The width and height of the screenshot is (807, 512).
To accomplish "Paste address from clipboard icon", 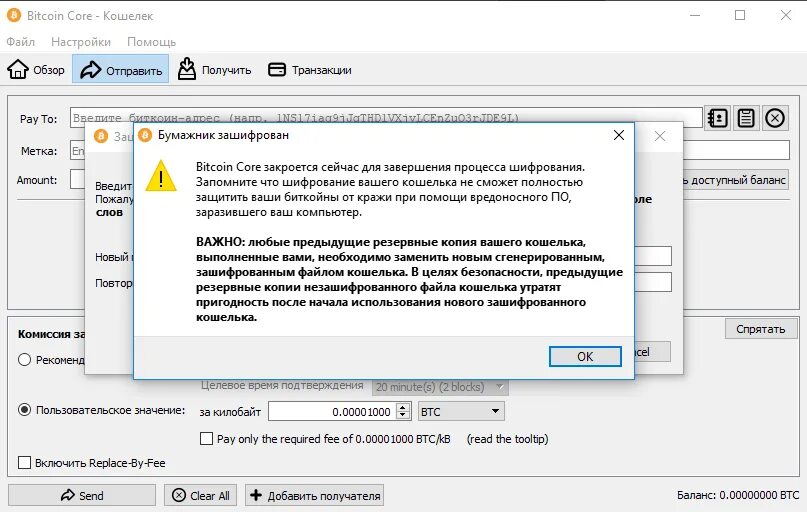I will coord(746,118).
